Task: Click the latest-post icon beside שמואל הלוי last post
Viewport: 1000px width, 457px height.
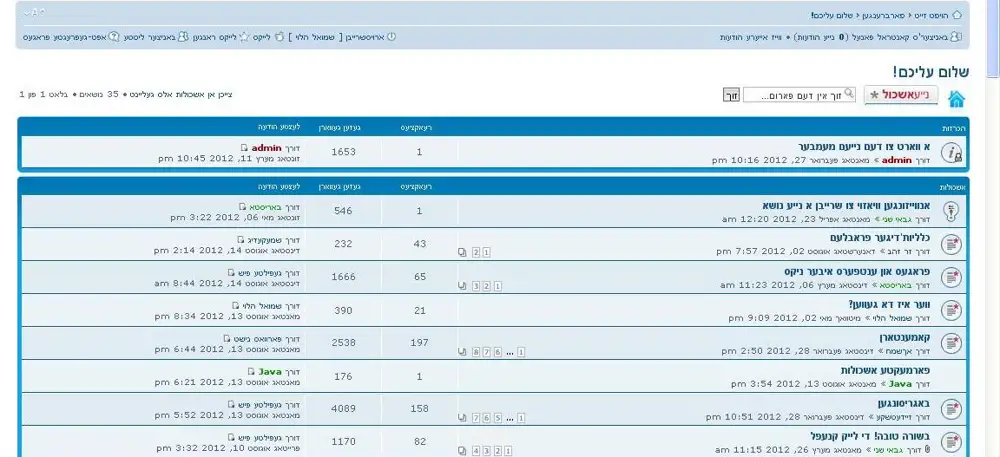Action: (235, 305)
